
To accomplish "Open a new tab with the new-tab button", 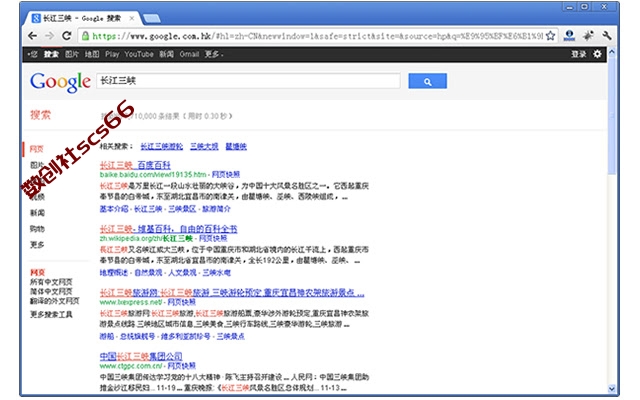I will coord(152,18).
